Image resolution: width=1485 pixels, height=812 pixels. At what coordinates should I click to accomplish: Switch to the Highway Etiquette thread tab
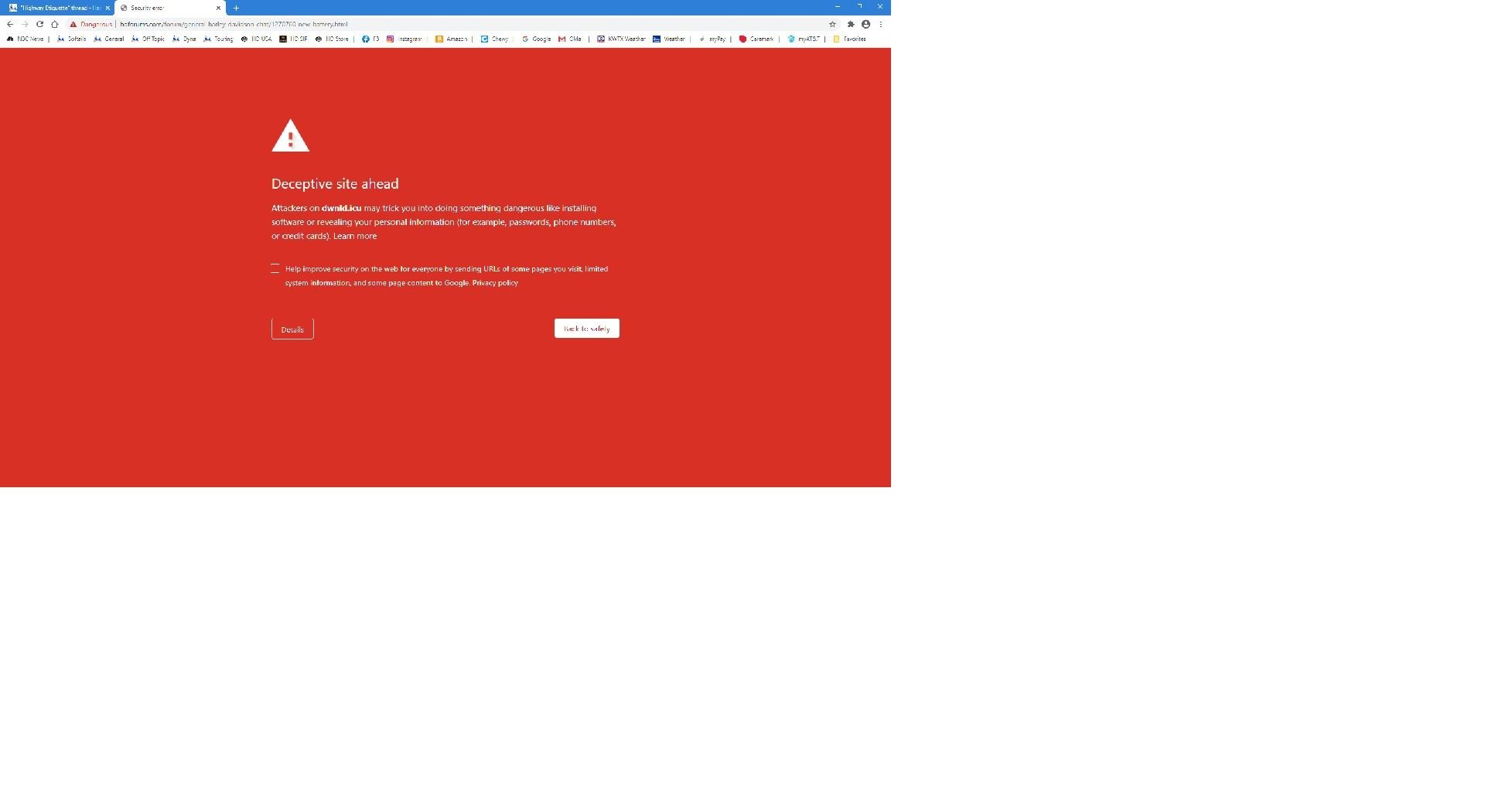click(x=56, y=8)
